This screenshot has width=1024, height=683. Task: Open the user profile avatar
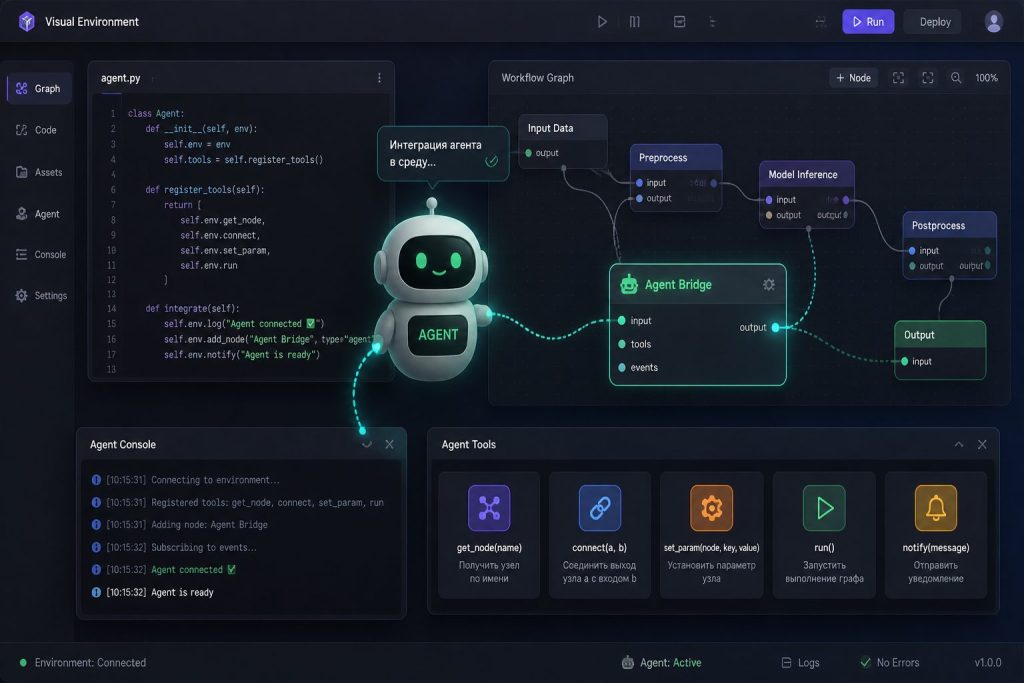(x=993, y=22)
